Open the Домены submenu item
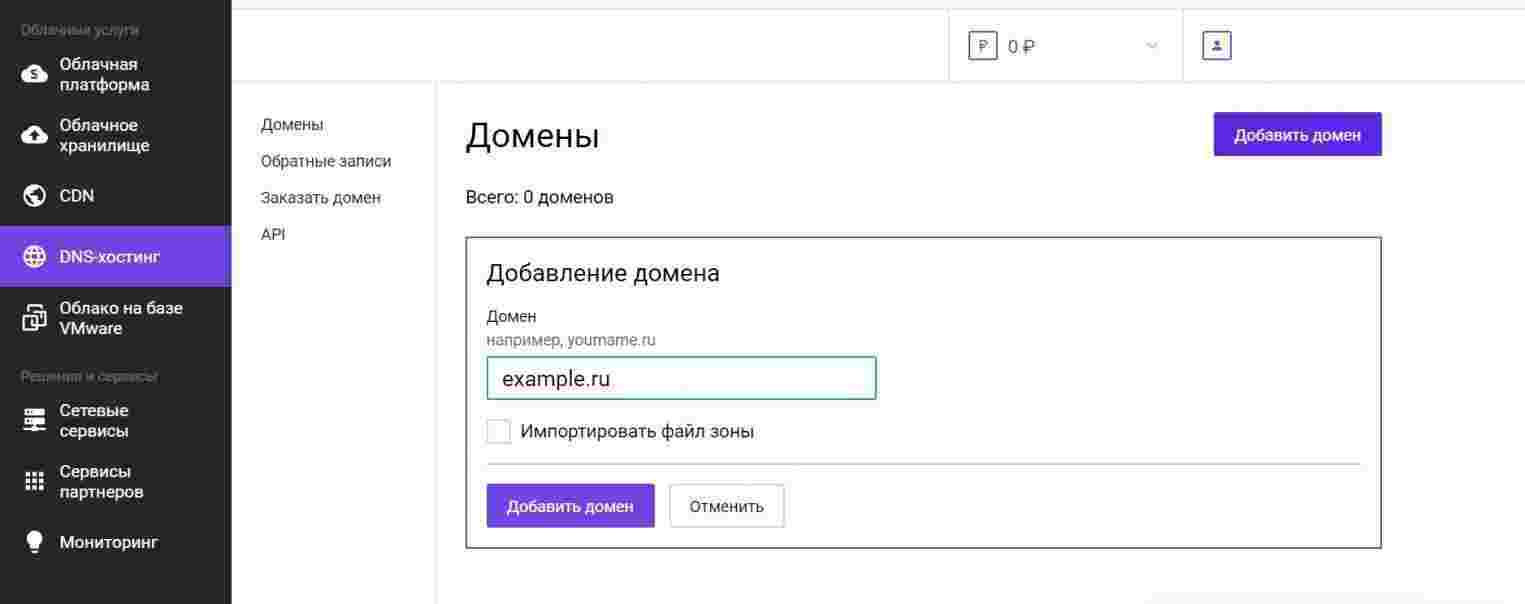This screenshot has width=1525, height=604. (292, 125)
